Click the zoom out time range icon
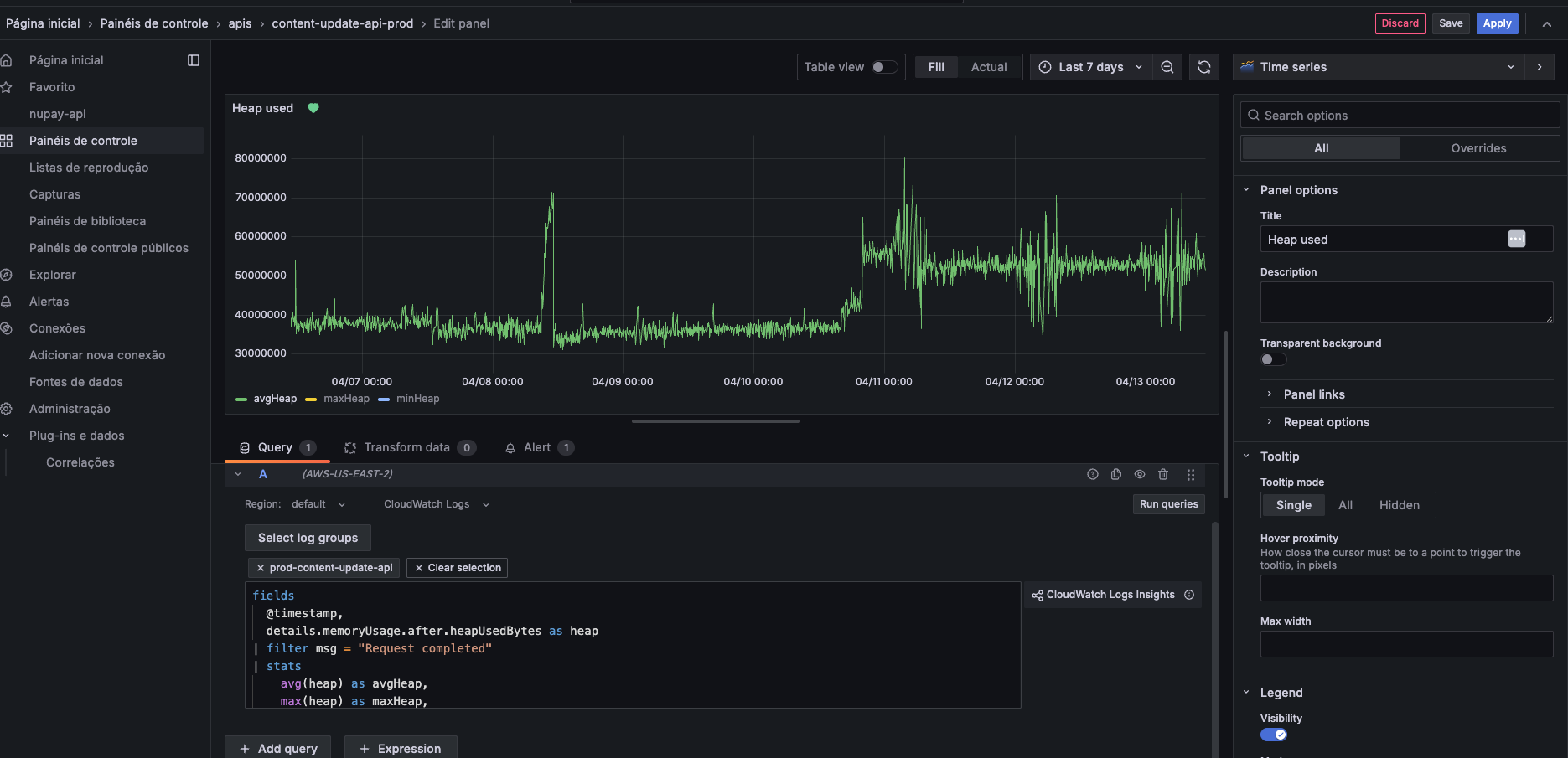Image resolution: width=1568 pixels, height=758 pixels. click(1167, 67)
